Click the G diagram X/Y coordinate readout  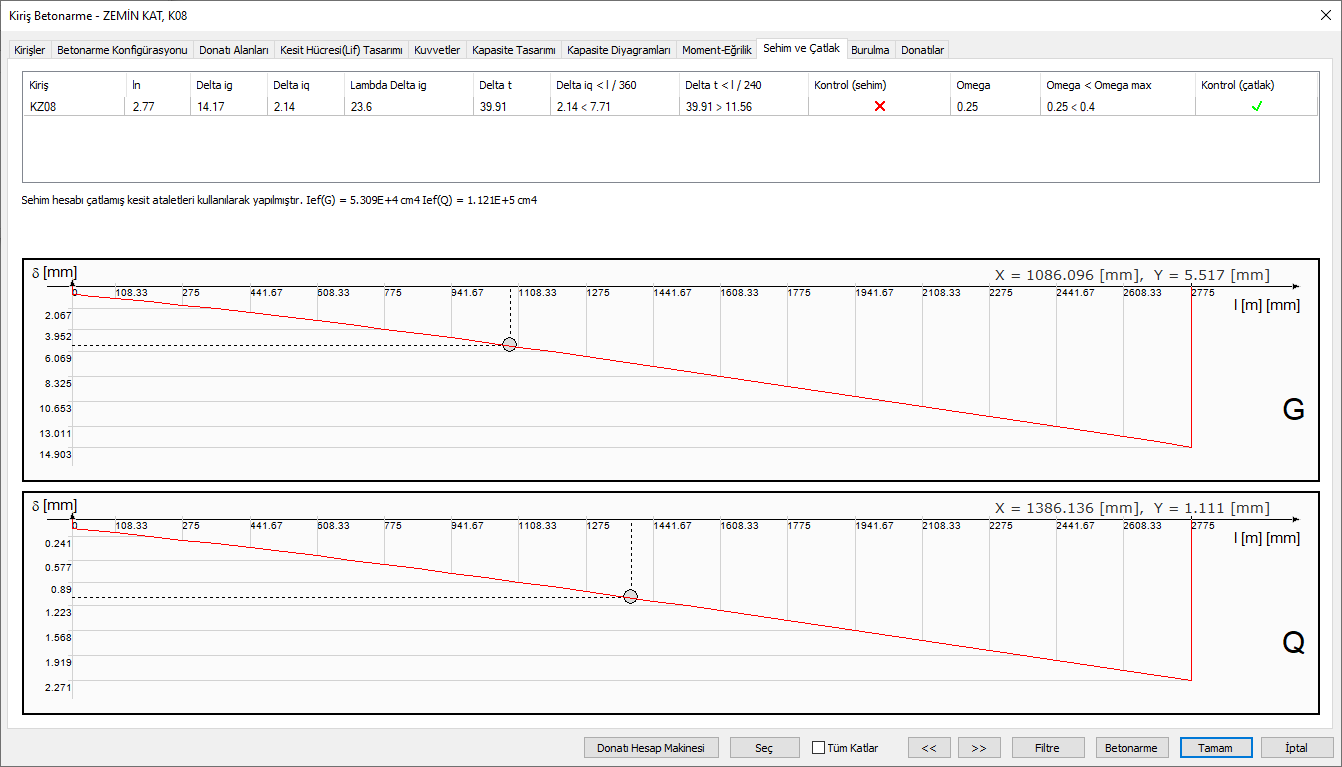click(1132, 275)
